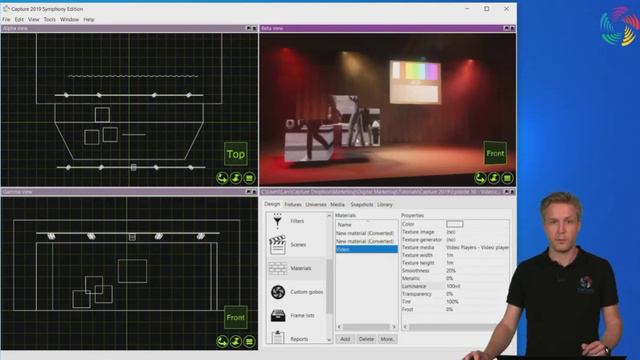
Task: Open the Filters category icon
Action: coord(278,221)
